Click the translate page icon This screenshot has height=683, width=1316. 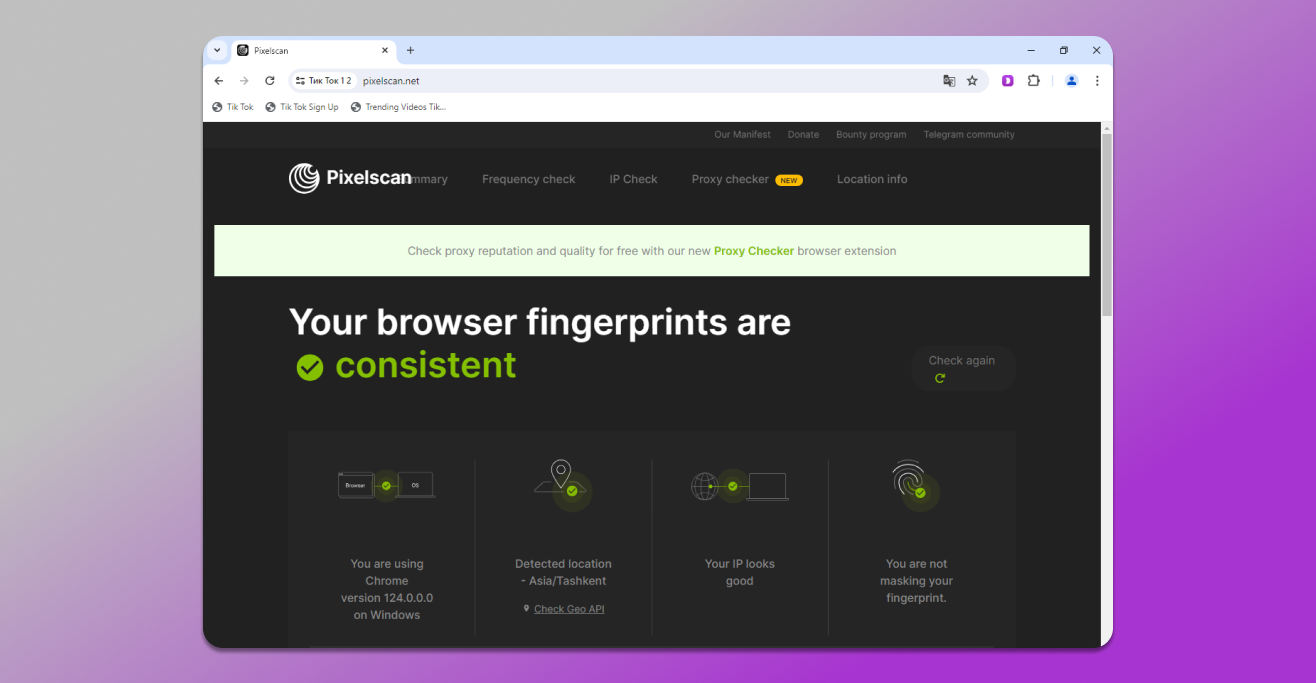pyautogui.click(x=949, y=81)
